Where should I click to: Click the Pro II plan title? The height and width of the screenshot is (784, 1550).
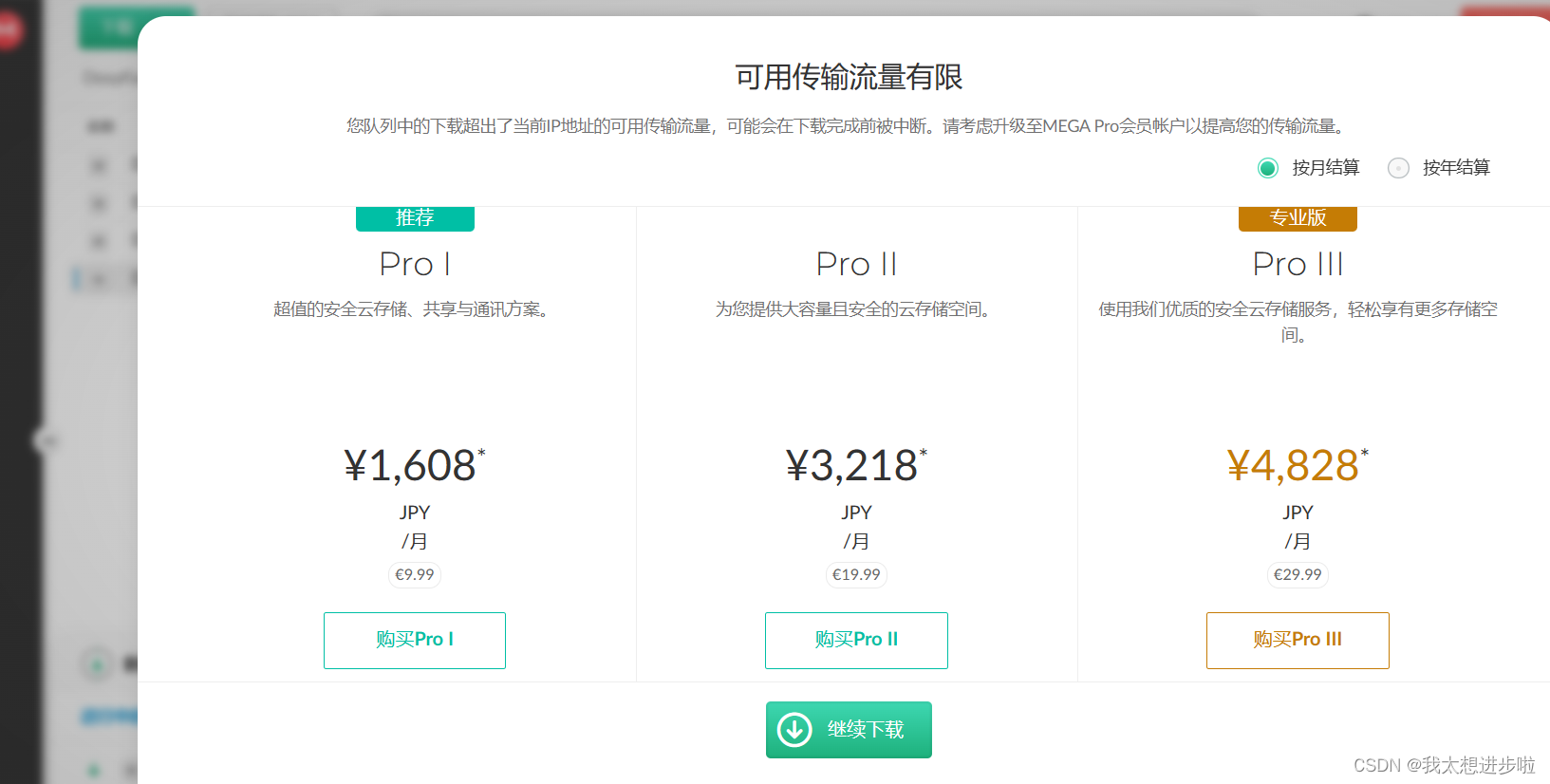pyautogui.click(x=856, y=264)
